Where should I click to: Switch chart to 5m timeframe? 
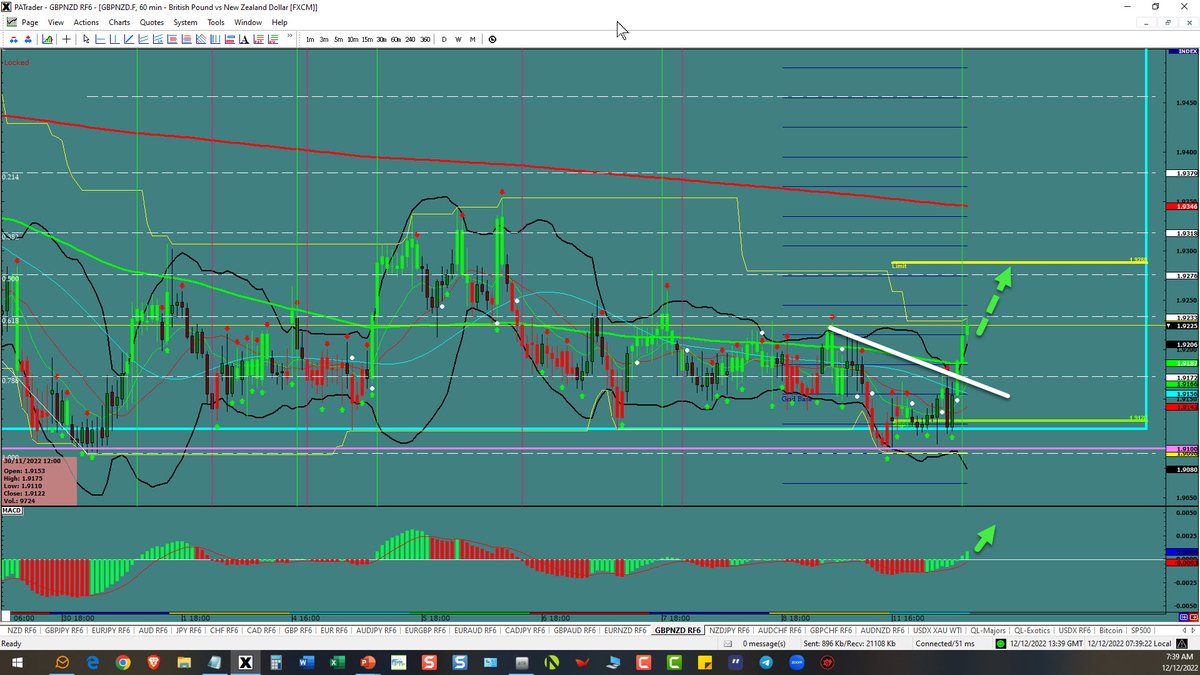338,39
